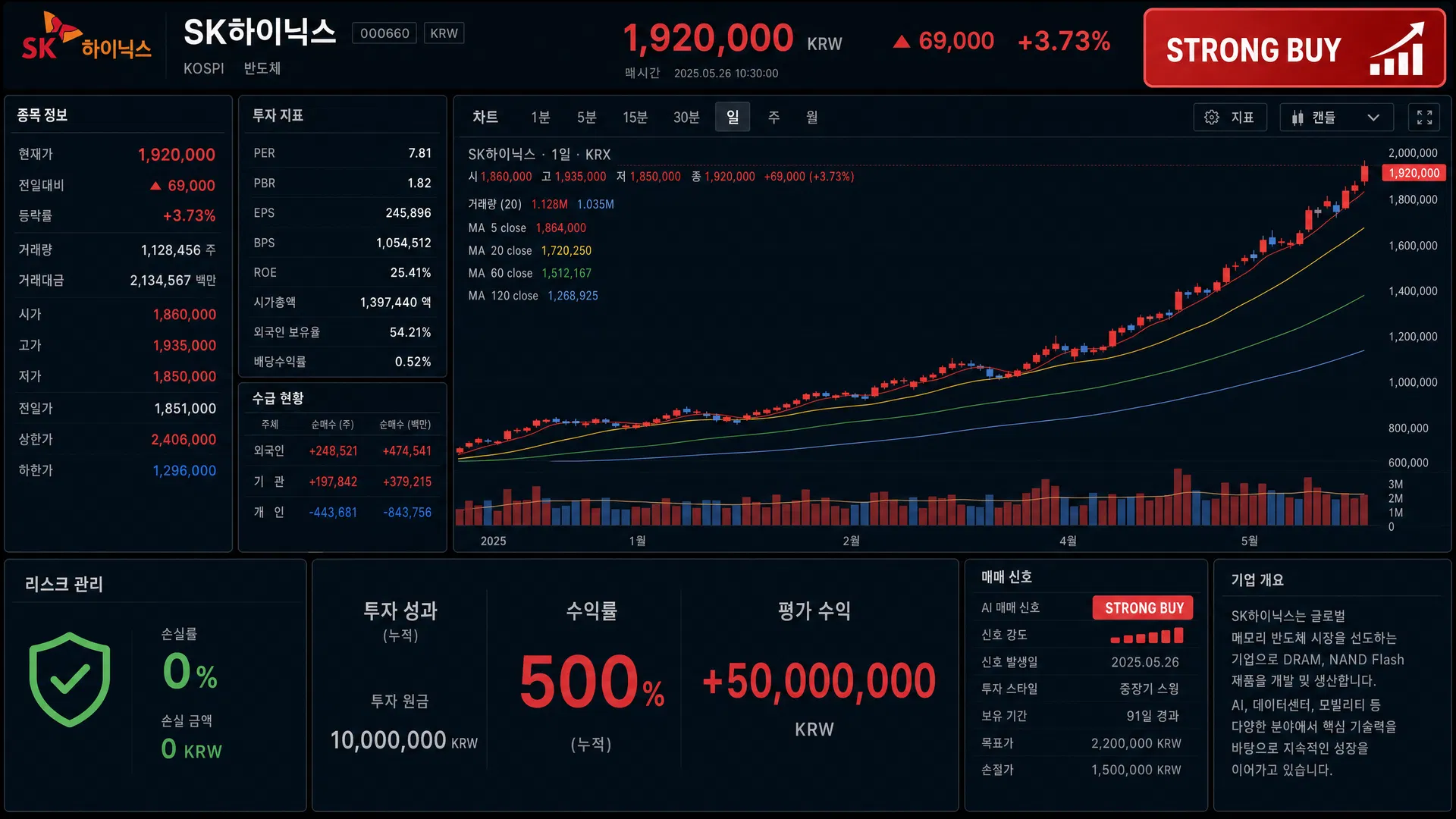Image resolution: width=1456 pixels, height=819 pixels.
Task: Click the KRW currency tag
Action: 444,33
